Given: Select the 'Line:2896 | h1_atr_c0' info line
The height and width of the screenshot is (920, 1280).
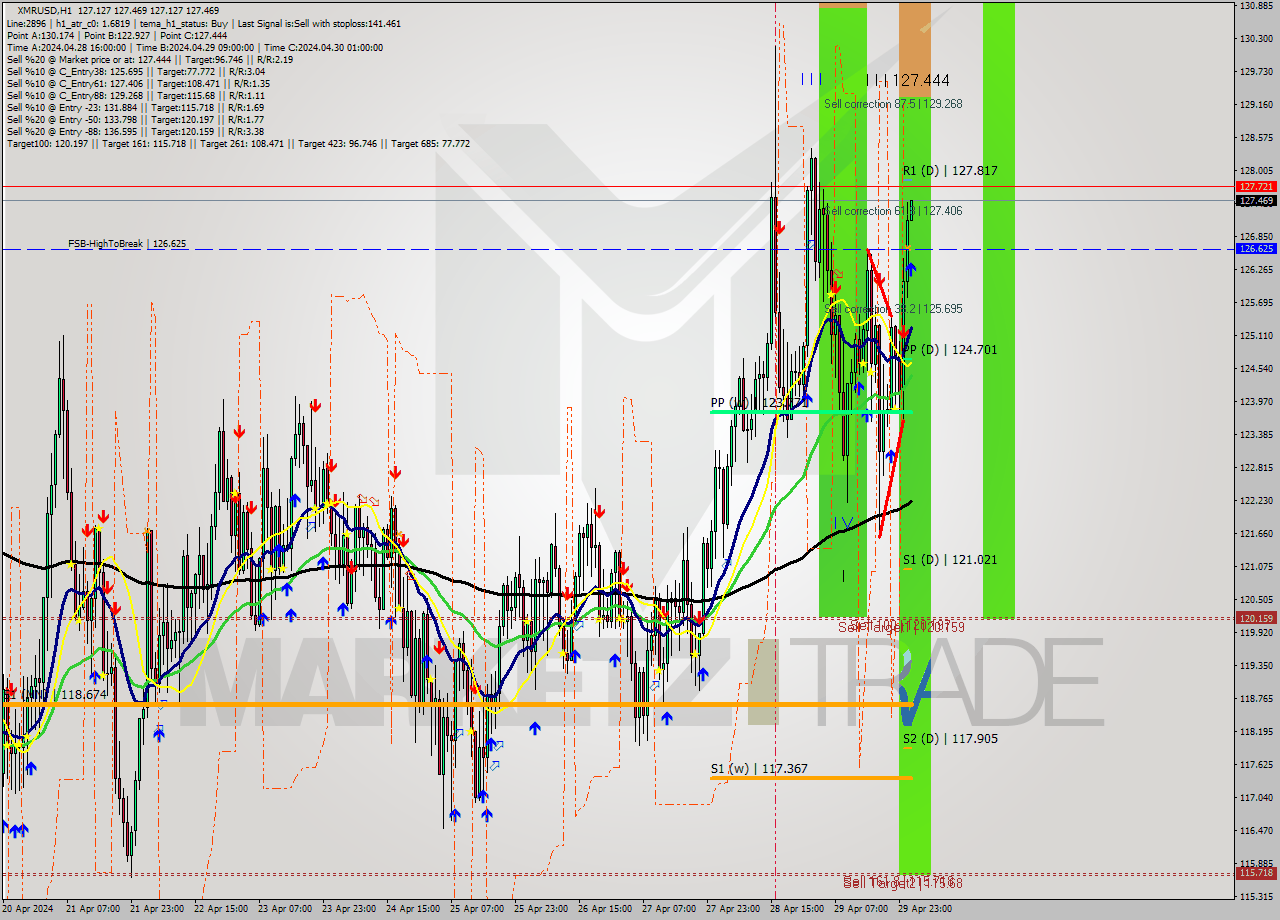Looking at the screenshot, I should pyautogui.click(x=204, y=22).
